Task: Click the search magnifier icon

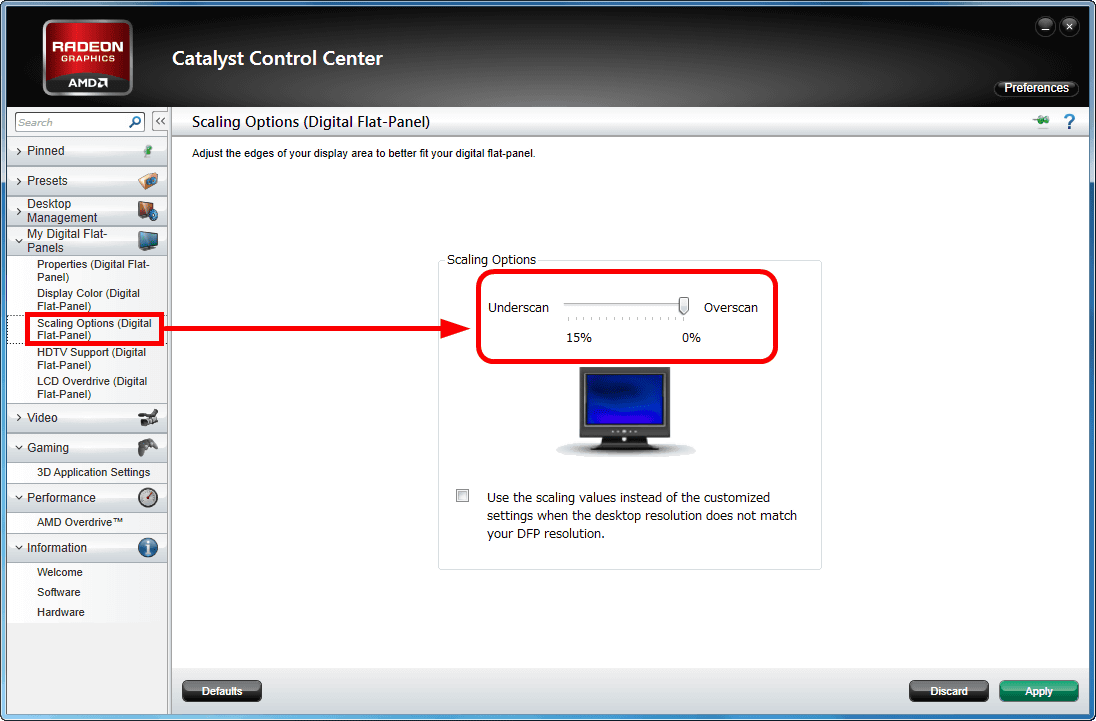Action: coord(135,122)
